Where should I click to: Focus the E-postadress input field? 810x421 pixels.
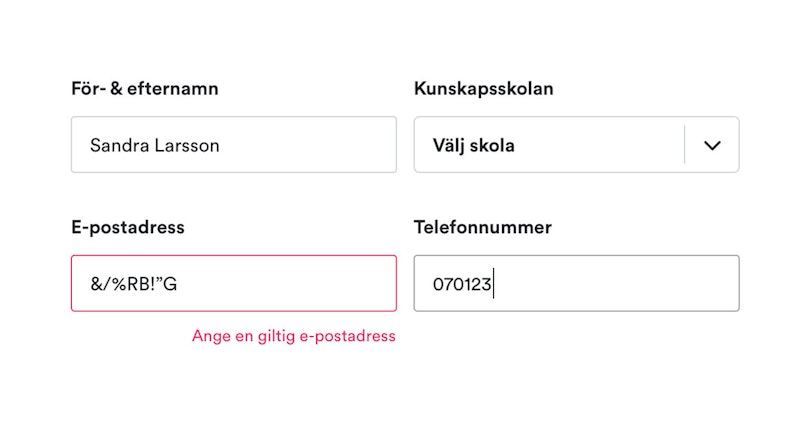233,284
